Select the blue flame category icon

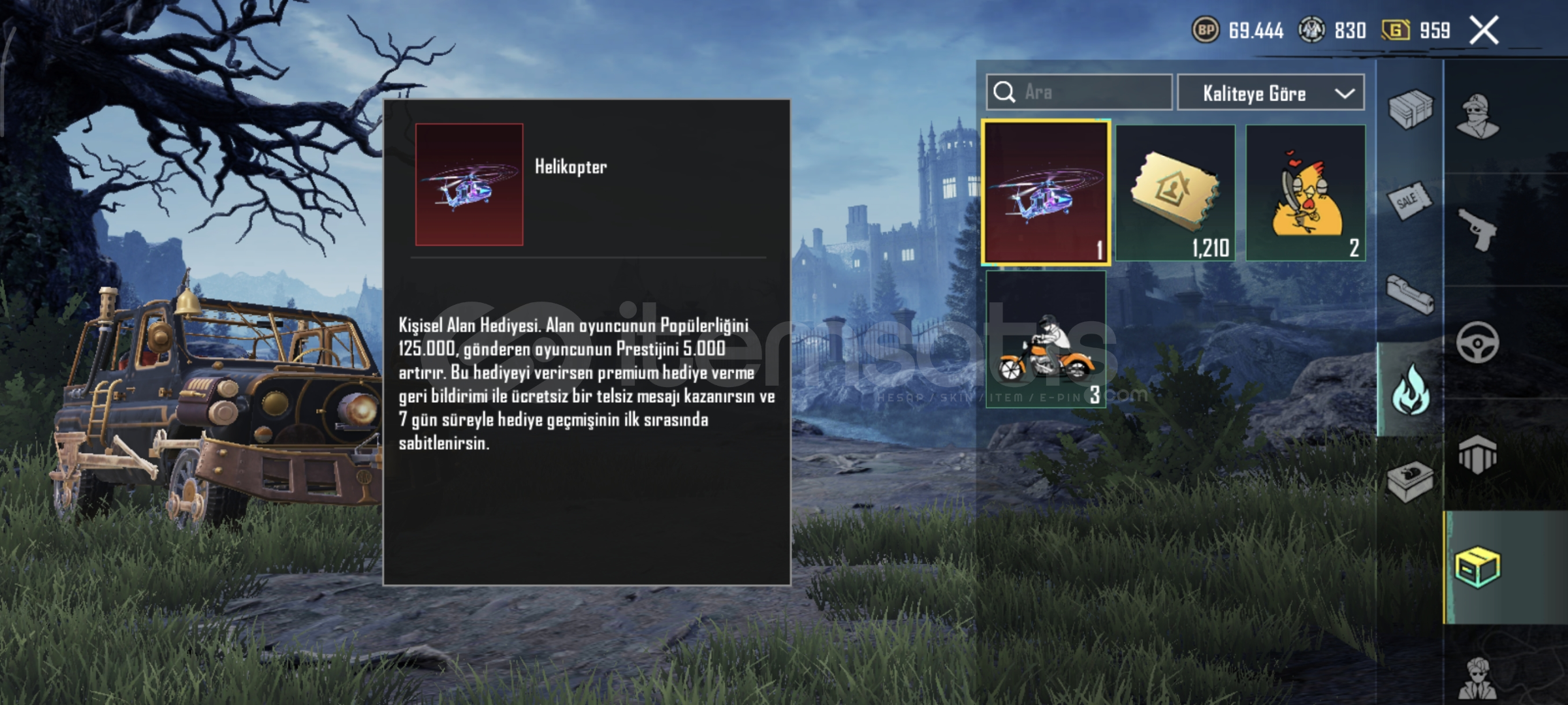1410,390
